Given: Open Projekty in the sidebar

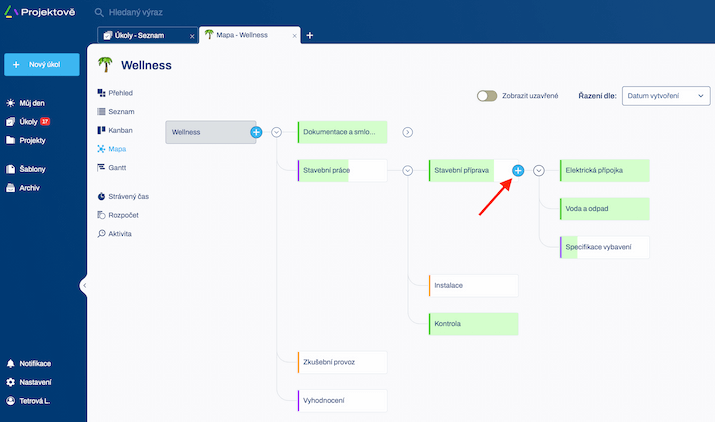Looking at the screenshot, I should 26,141.
